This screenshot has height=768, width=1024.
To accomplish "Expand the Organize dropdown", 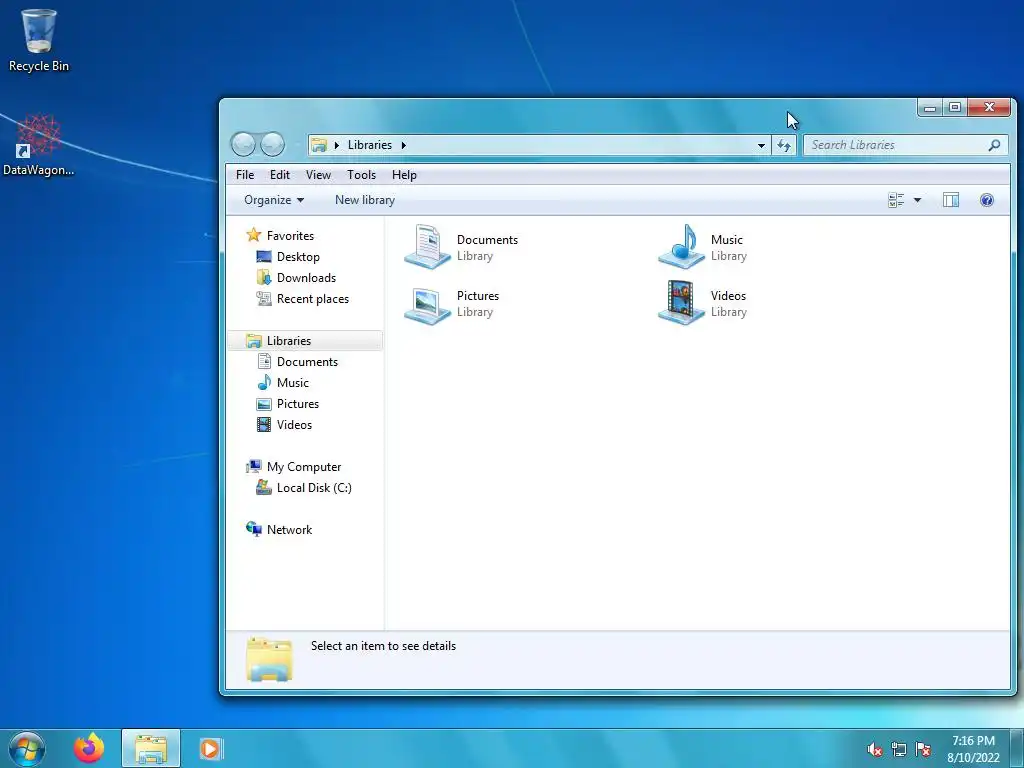I will [274, 200].
